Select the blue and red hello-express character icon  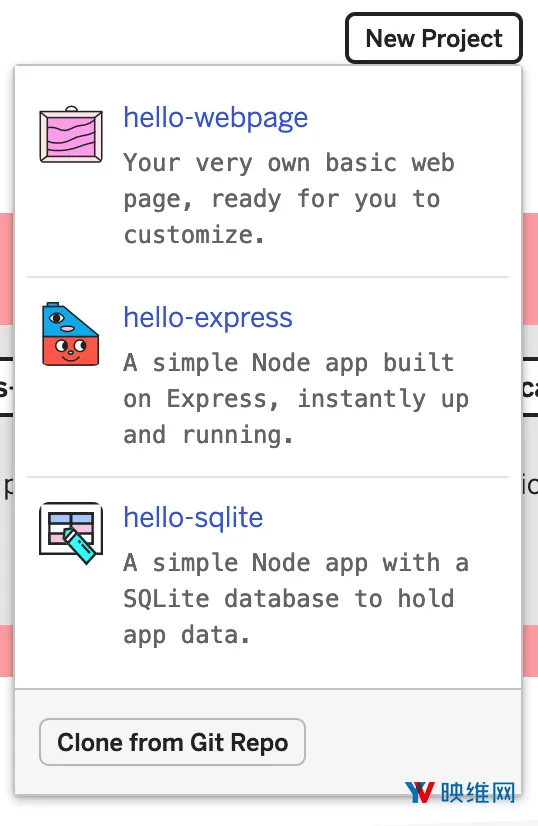point(70,334)
